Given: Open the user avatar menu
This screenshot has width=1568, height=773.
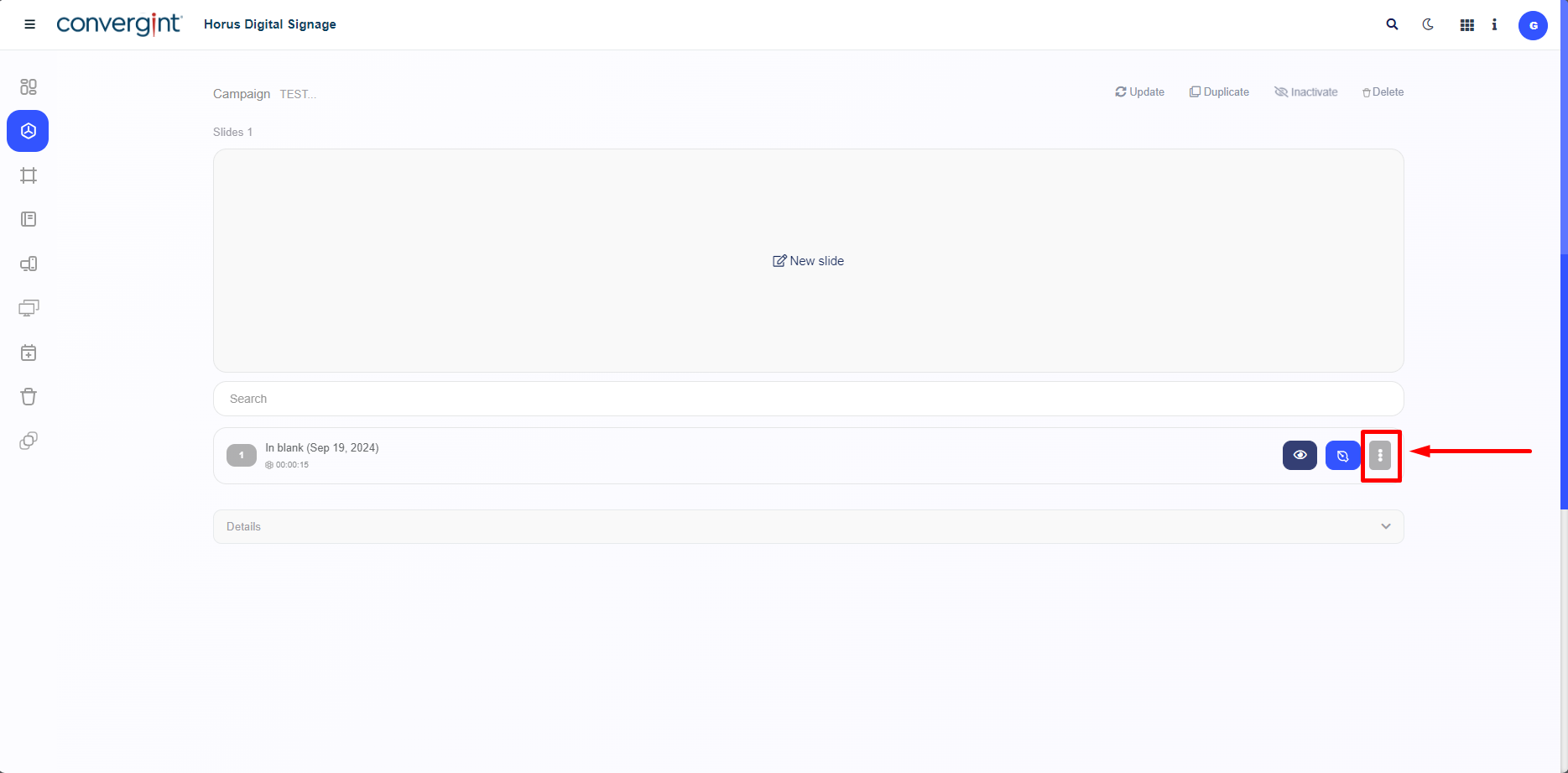Looking at the screenshot, I should tap(1533, 25).
